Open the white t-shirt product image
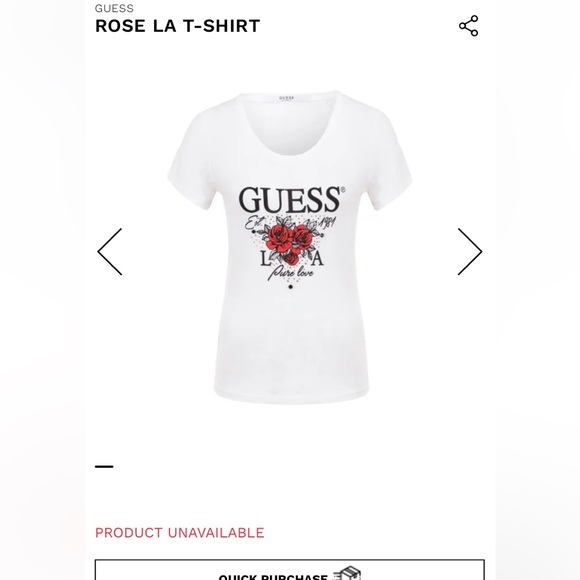The width and height of the screenshot is (580, 580). click(290, 247)
